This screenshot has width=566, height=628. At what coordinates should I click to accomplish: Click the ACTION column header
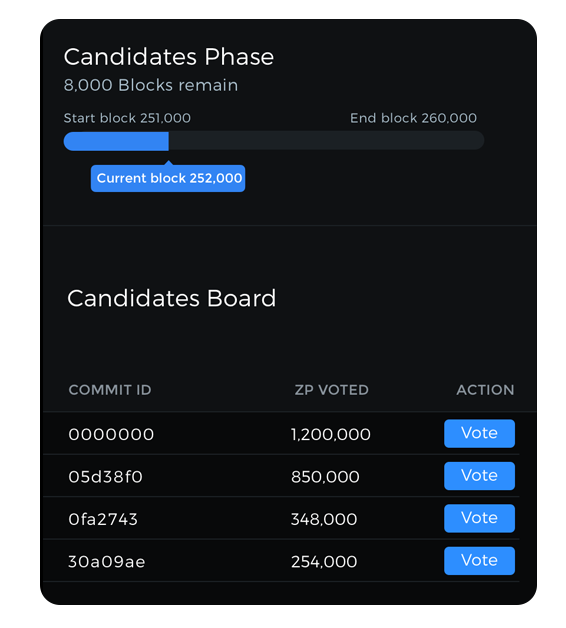click(x=485, y=390)
